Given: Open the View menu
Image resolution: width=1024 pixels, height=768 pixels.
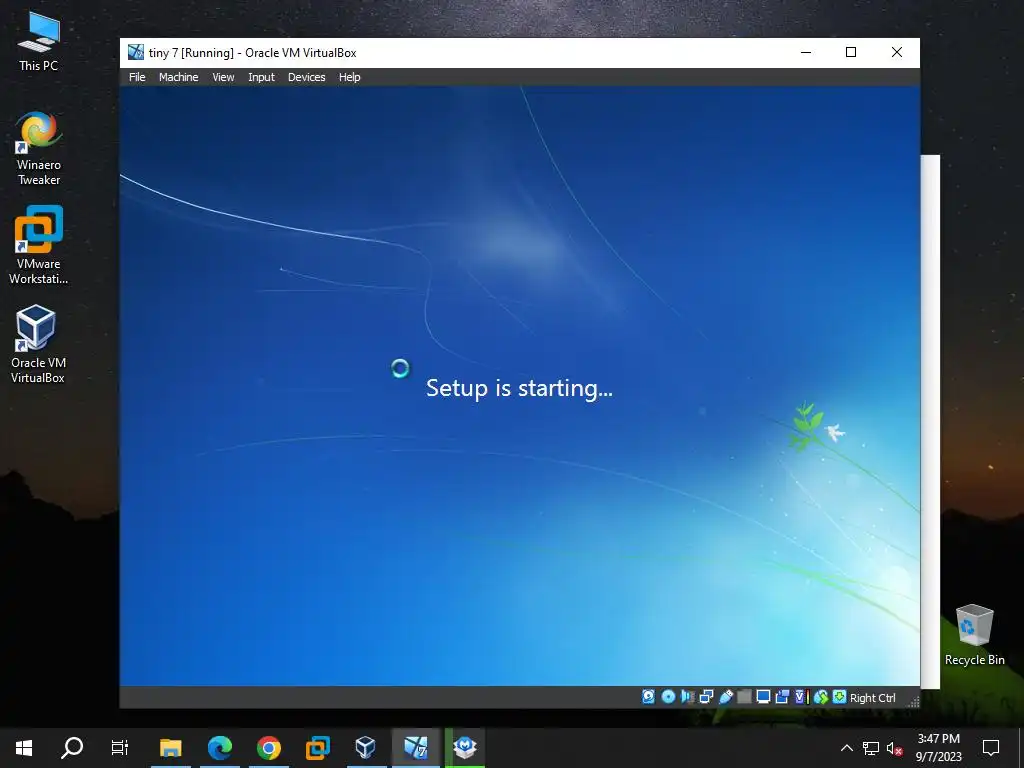Looking at the screenshot, I should pyautogui.click(x=223, y=77).
